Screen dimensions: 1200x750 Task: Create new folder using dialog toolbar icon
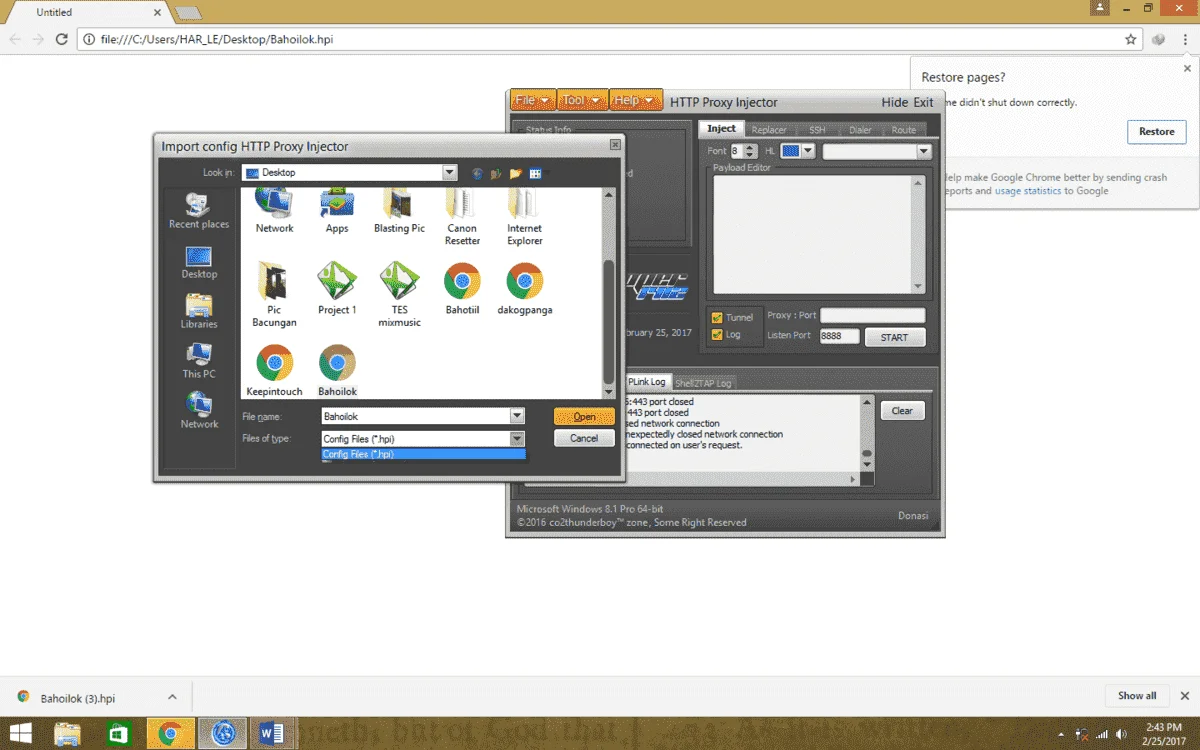(516, 173)
